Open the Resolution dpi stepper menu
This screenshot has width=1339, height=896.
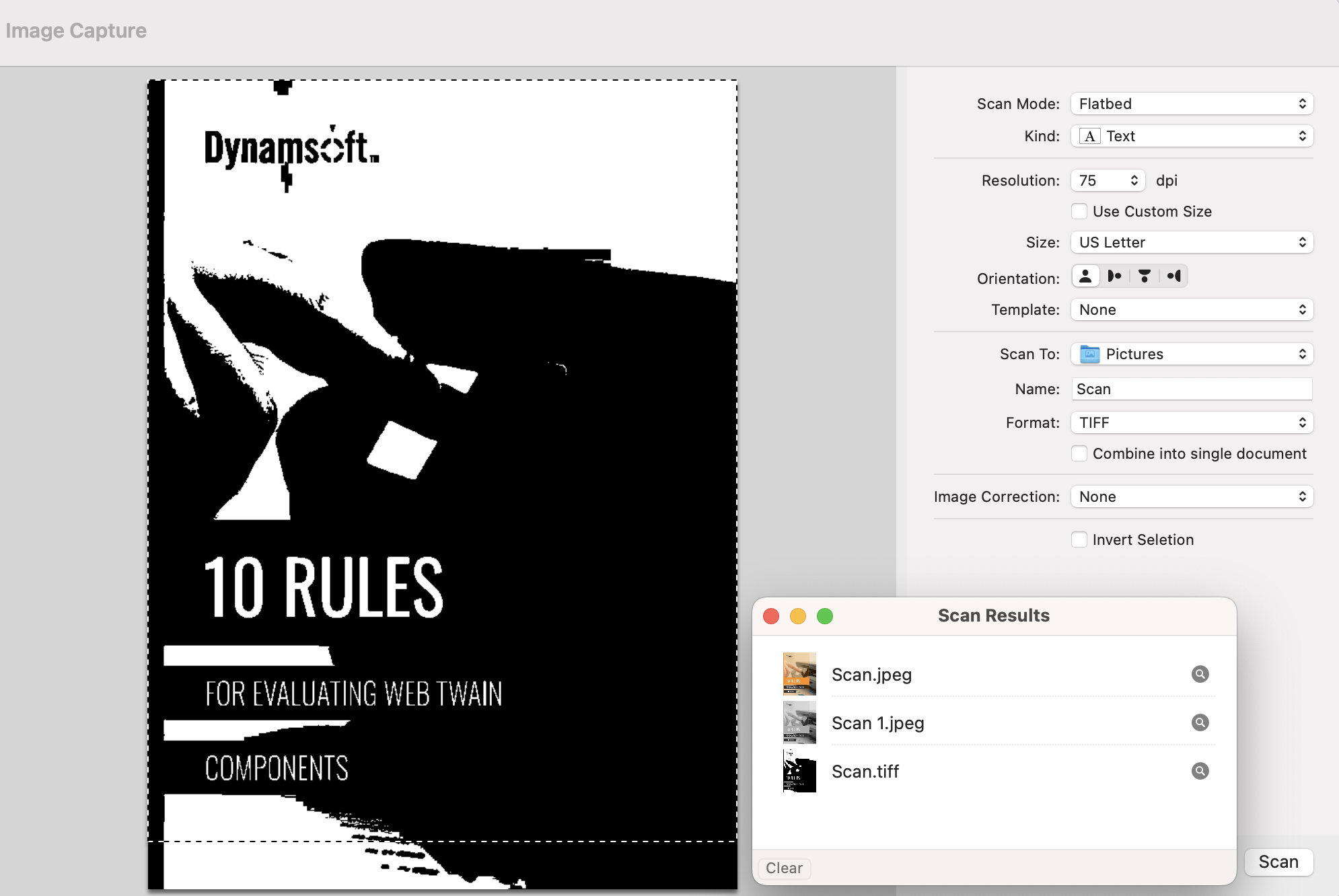point(1108,180)
